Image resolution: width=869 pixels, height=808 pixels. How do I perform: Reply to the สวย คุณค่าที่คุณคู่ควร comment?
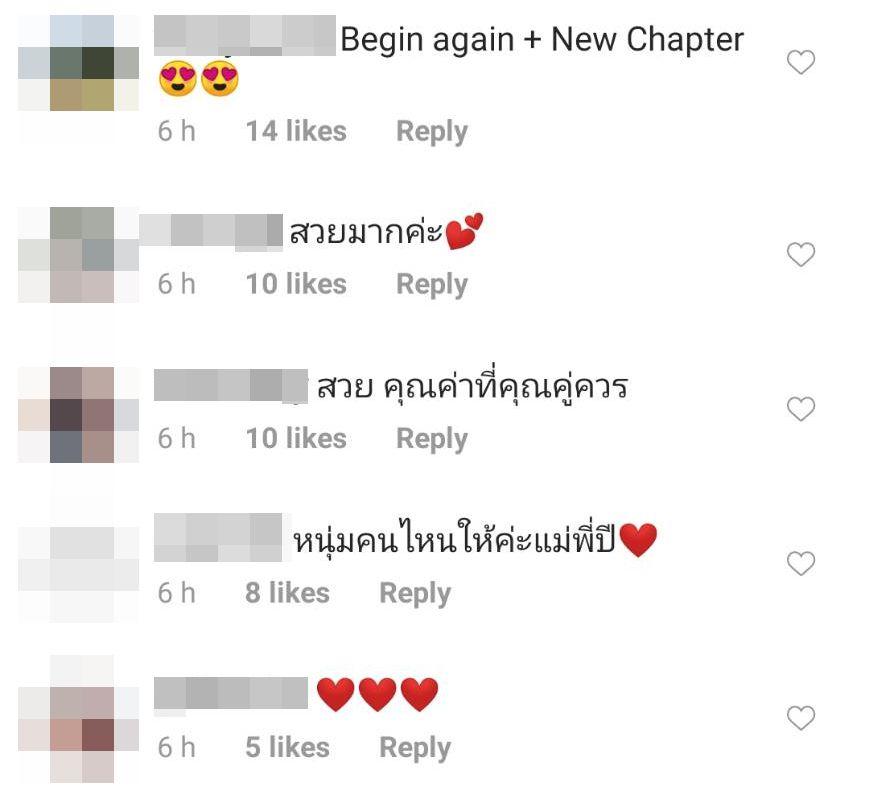432,439
